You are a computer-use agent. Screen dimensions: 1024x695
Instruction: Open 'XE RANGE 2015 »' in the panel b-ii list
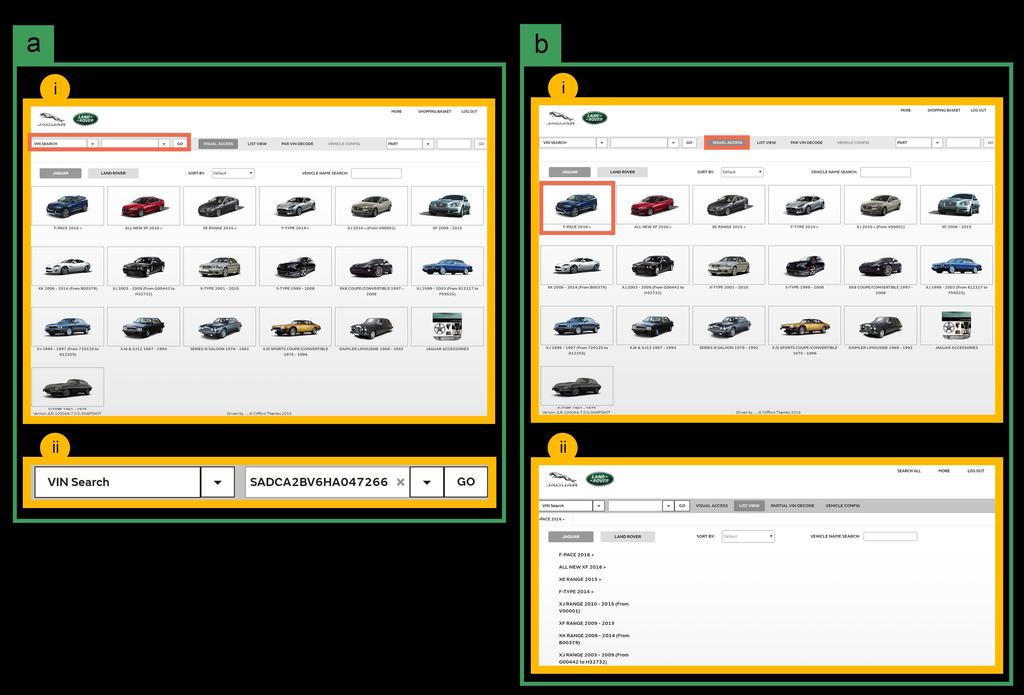coord(580,579)
